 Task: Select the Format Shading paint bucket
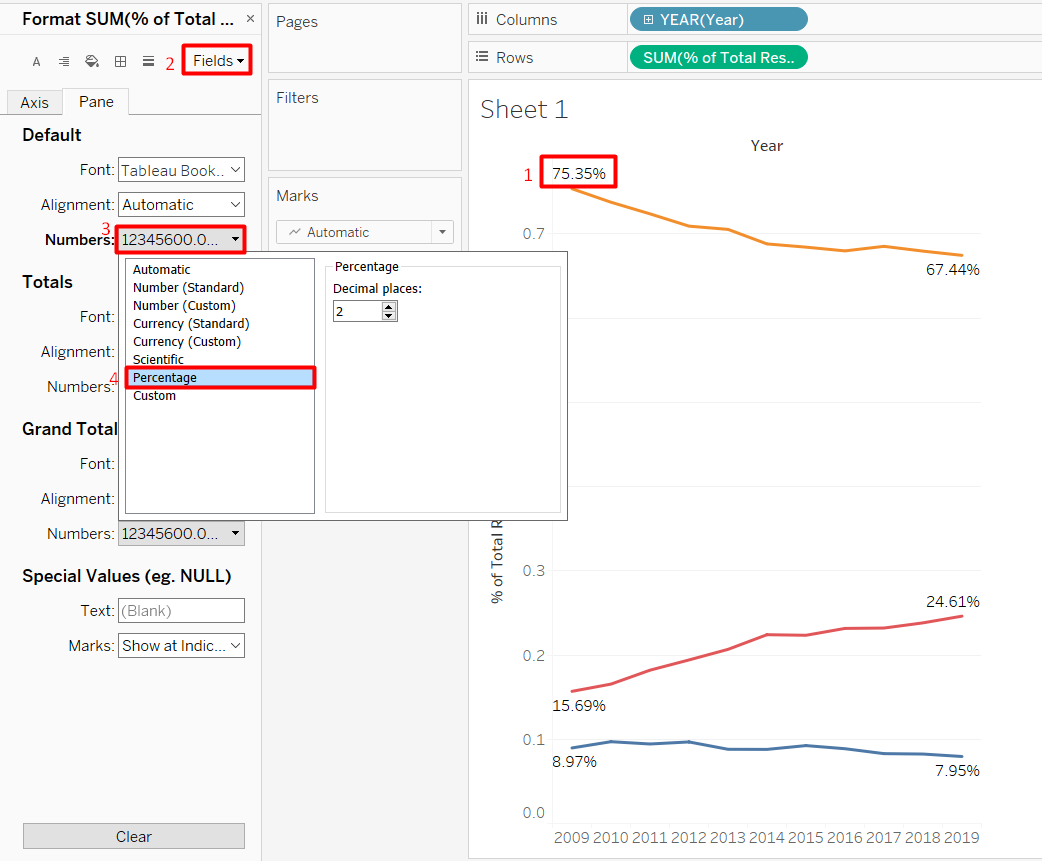tap(92, 62)
